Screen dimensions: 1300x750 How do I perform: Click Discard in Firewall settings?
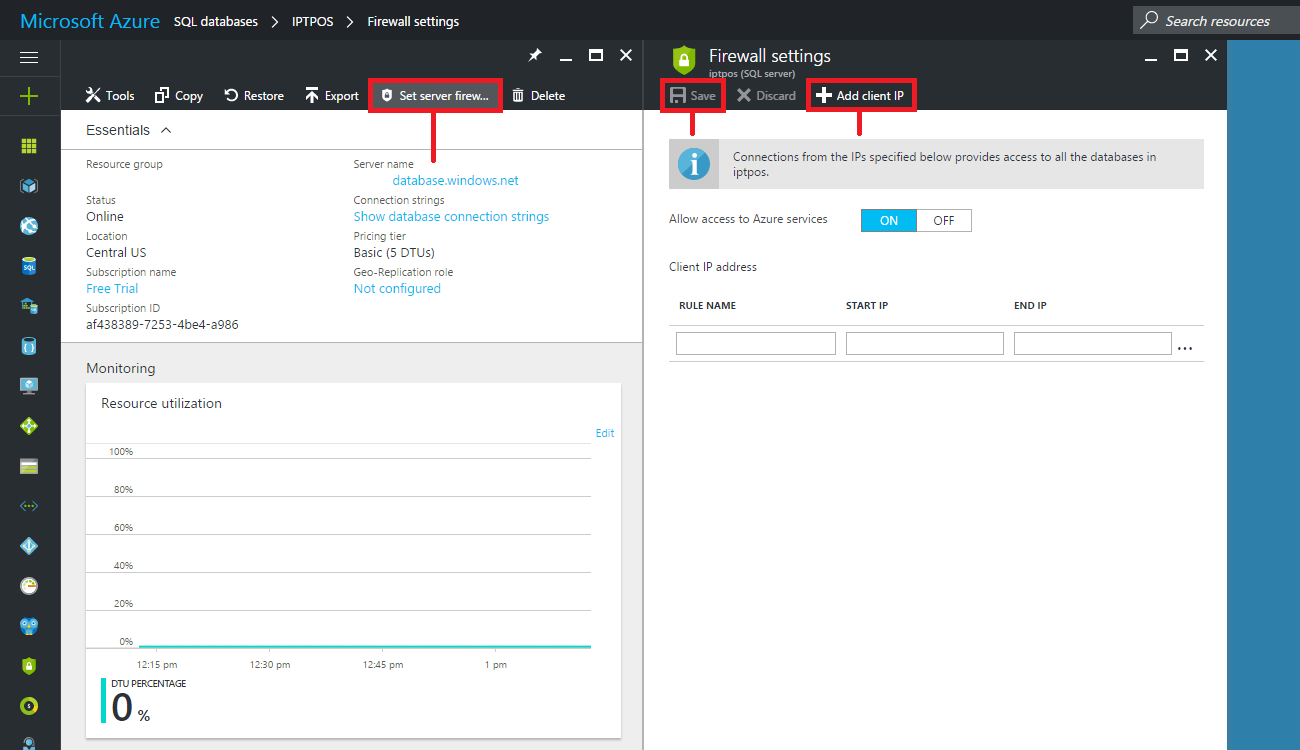point(766,96)
